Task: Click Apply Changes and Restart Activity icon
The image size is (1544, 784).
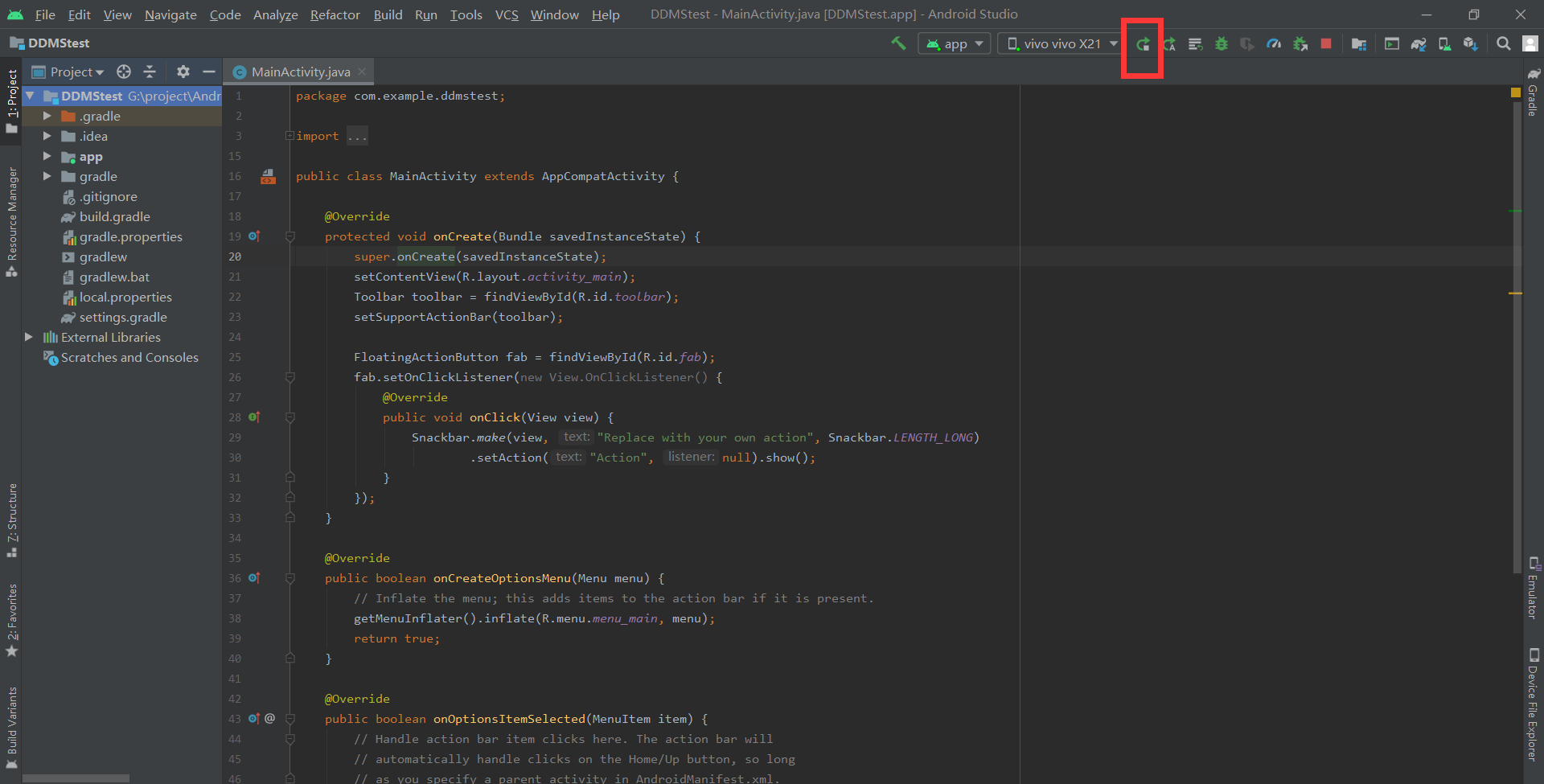Action: pyautogui.click(x=1169, y=44)
